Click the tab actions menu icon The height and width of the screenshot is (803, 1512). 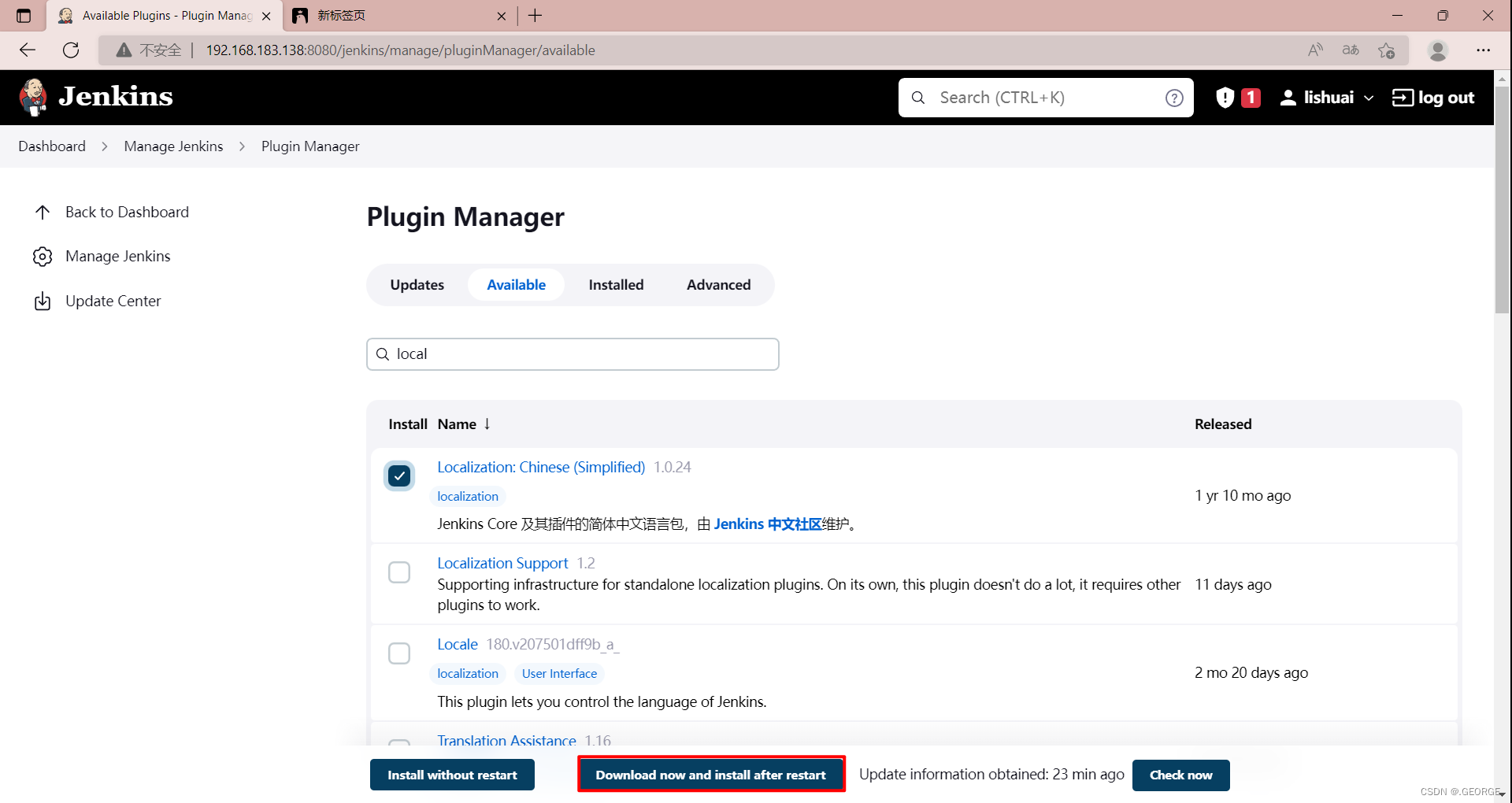coord(24,16)
